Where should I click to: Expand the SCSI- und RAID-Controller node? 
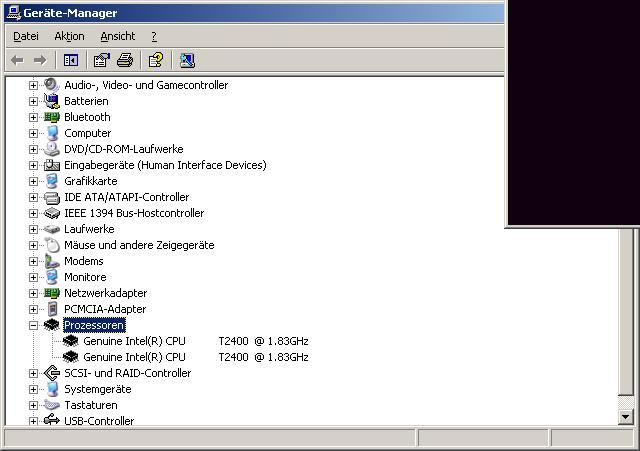click(33, 373)
